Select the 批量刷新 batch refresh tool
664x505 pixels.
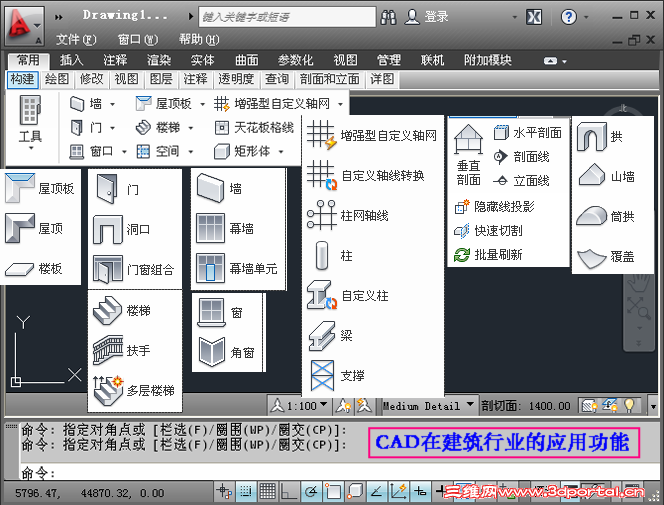(x=488, y=254)
